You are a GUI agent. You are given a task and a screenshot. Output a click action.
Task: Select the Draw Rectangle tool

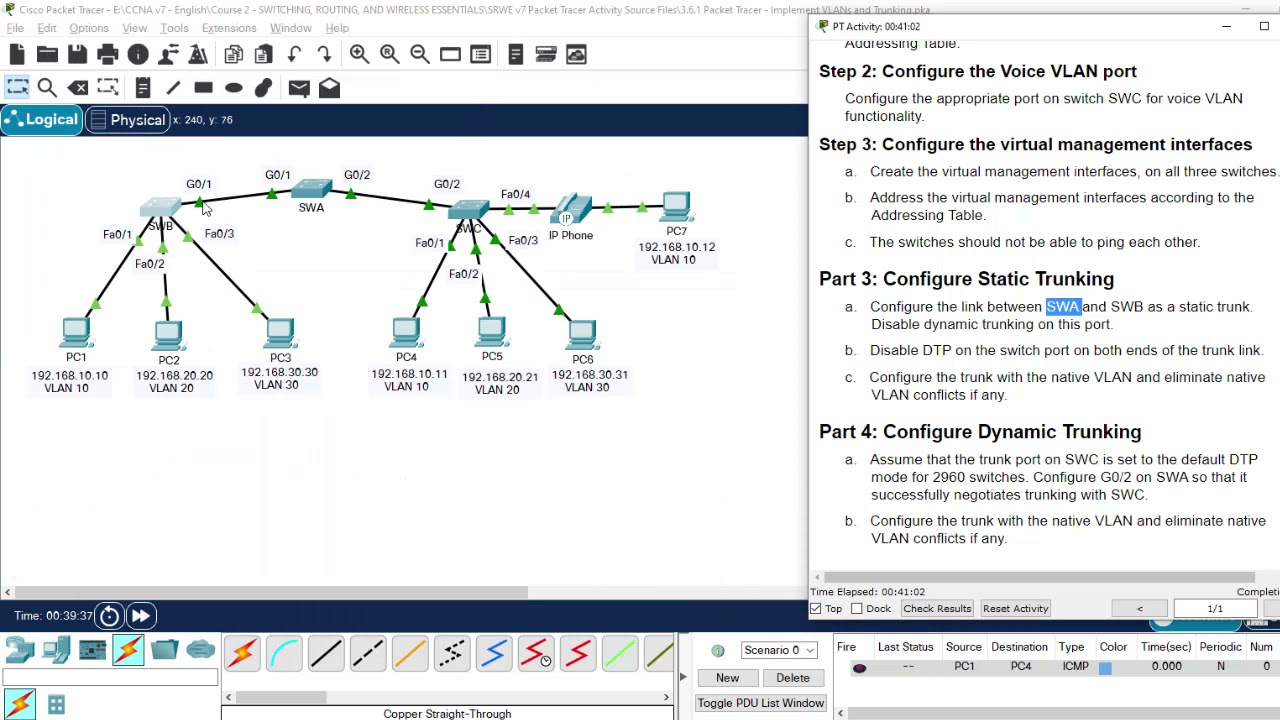click(203, 88)
